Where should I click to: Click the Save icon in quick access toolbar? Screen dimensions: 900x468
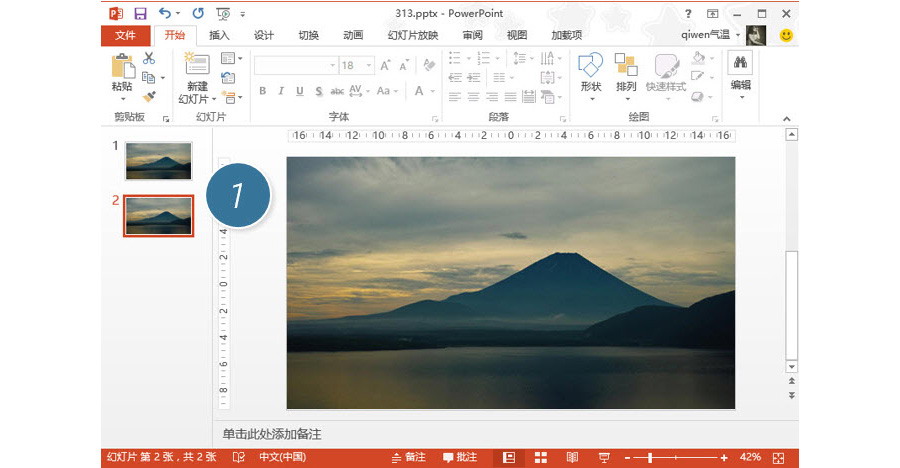pyautogui.click(x=140, y=13)
